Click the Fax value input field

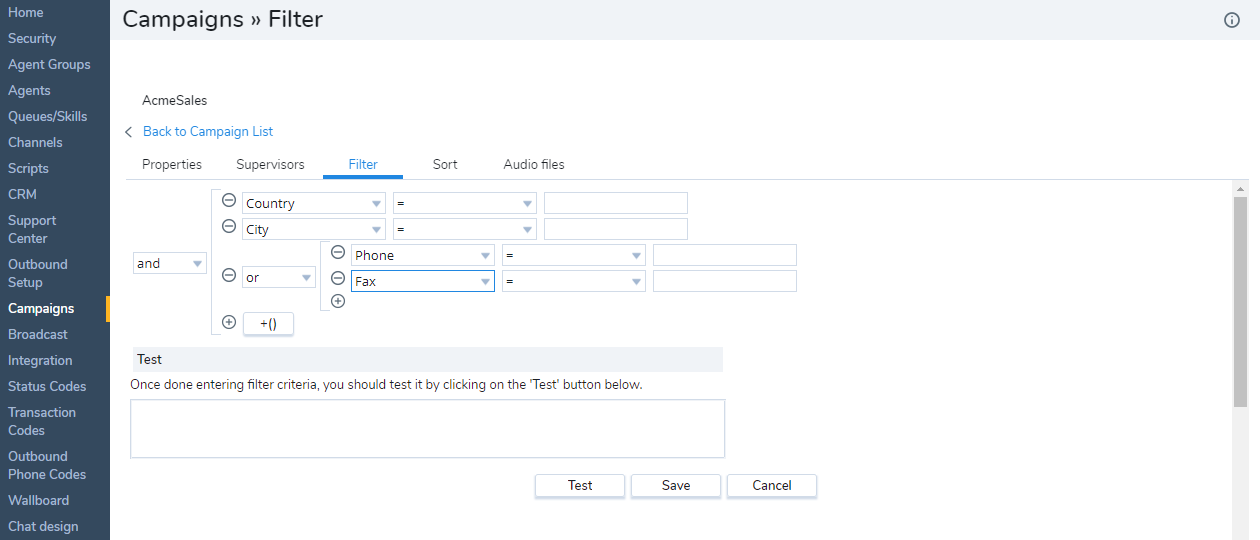click(x=725, y=281)
